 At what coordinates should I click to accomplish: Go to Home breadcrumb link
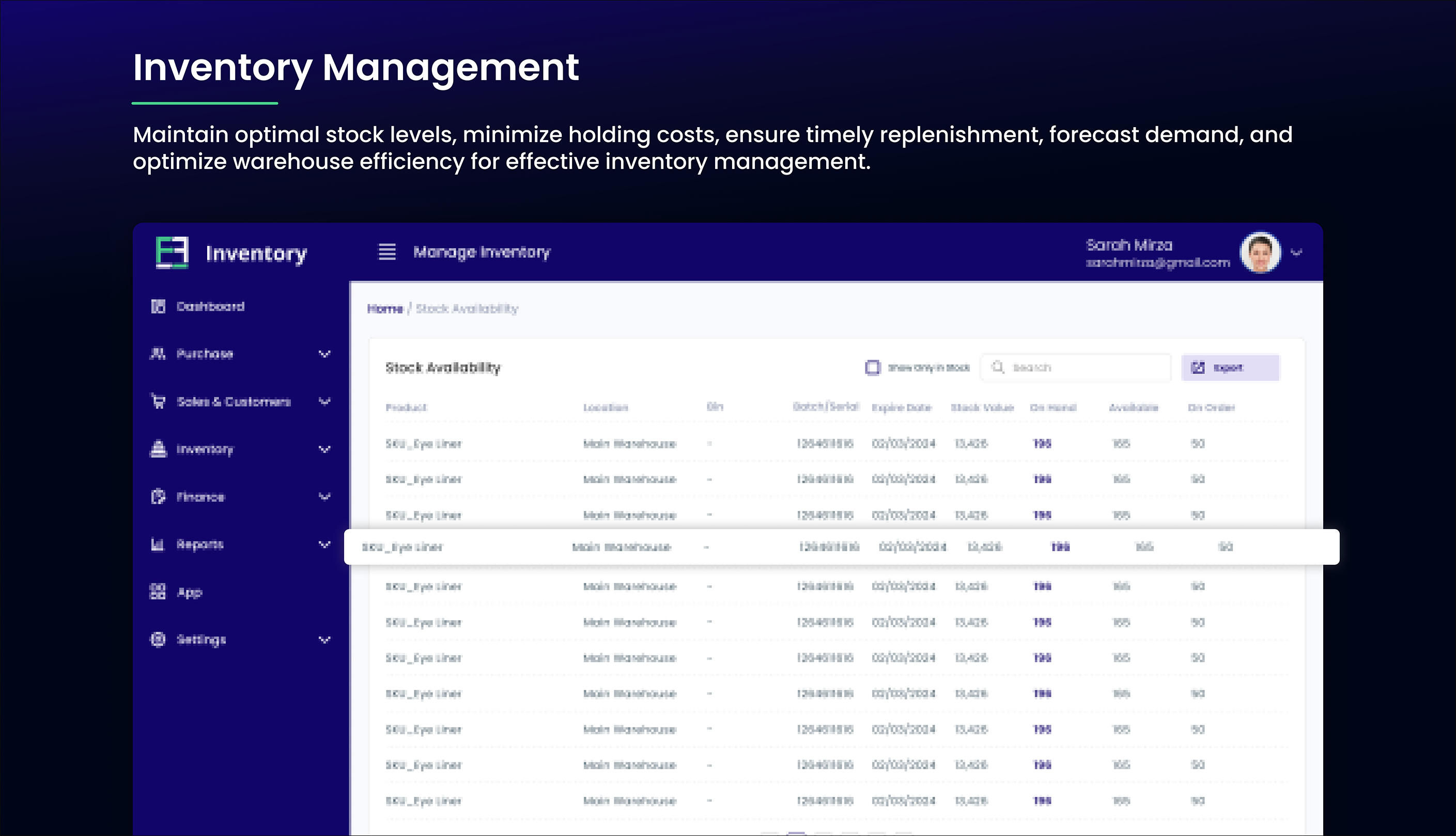click(x=385, y=309)
